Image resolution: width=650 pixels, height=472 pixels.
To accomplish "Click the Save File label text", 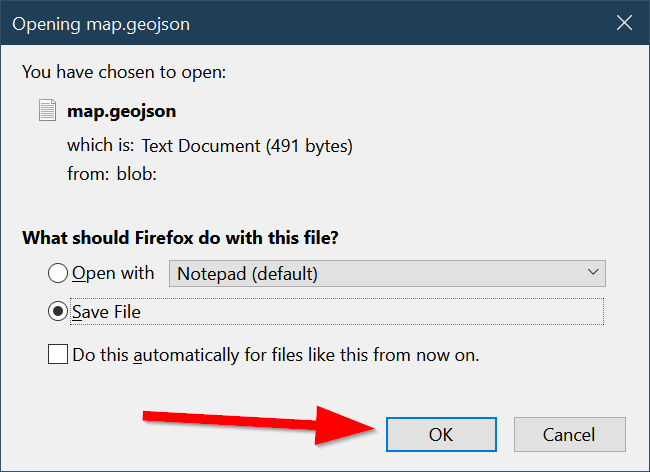I will (106, 312).
